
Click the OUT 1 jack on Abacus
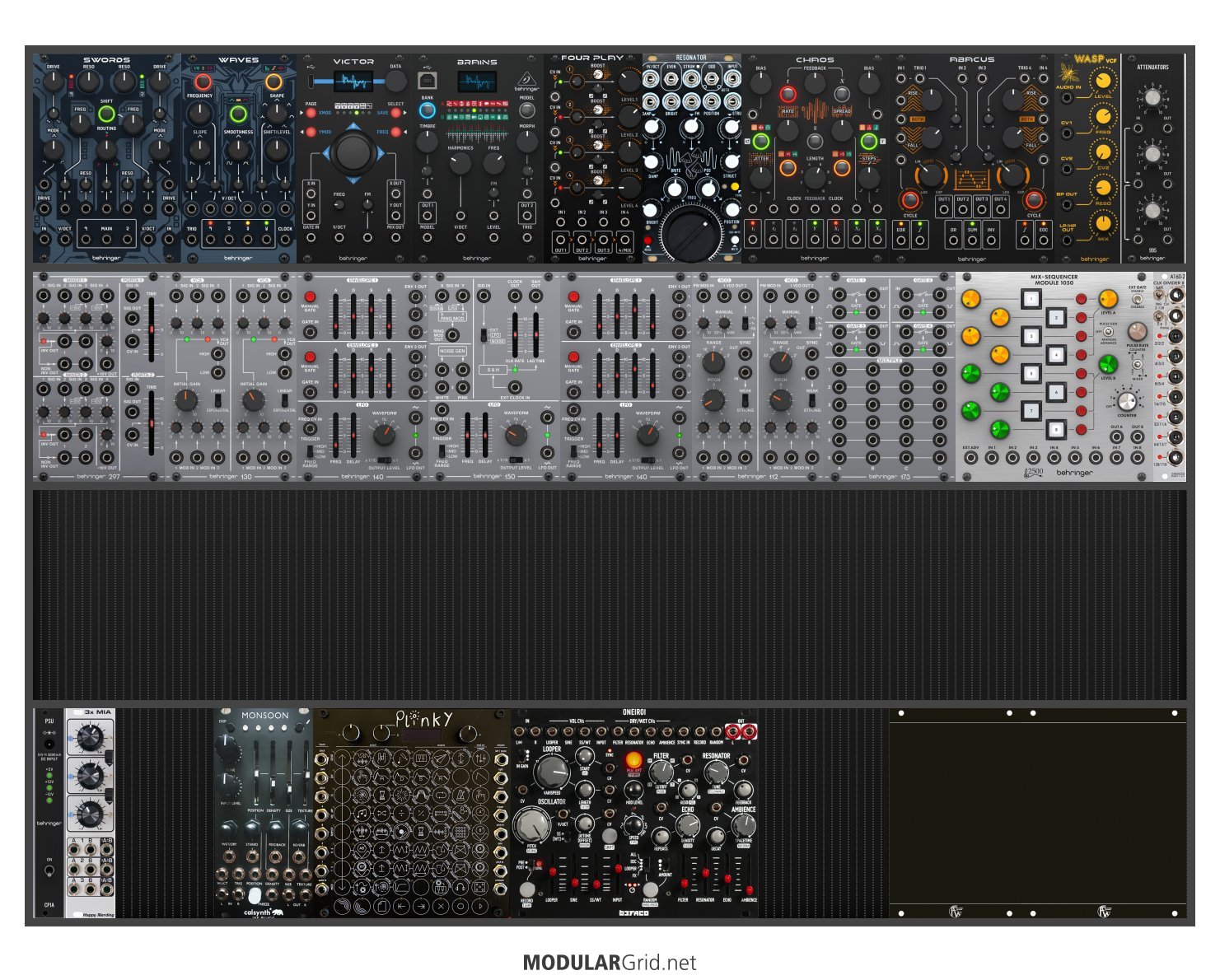pos(944,209)
